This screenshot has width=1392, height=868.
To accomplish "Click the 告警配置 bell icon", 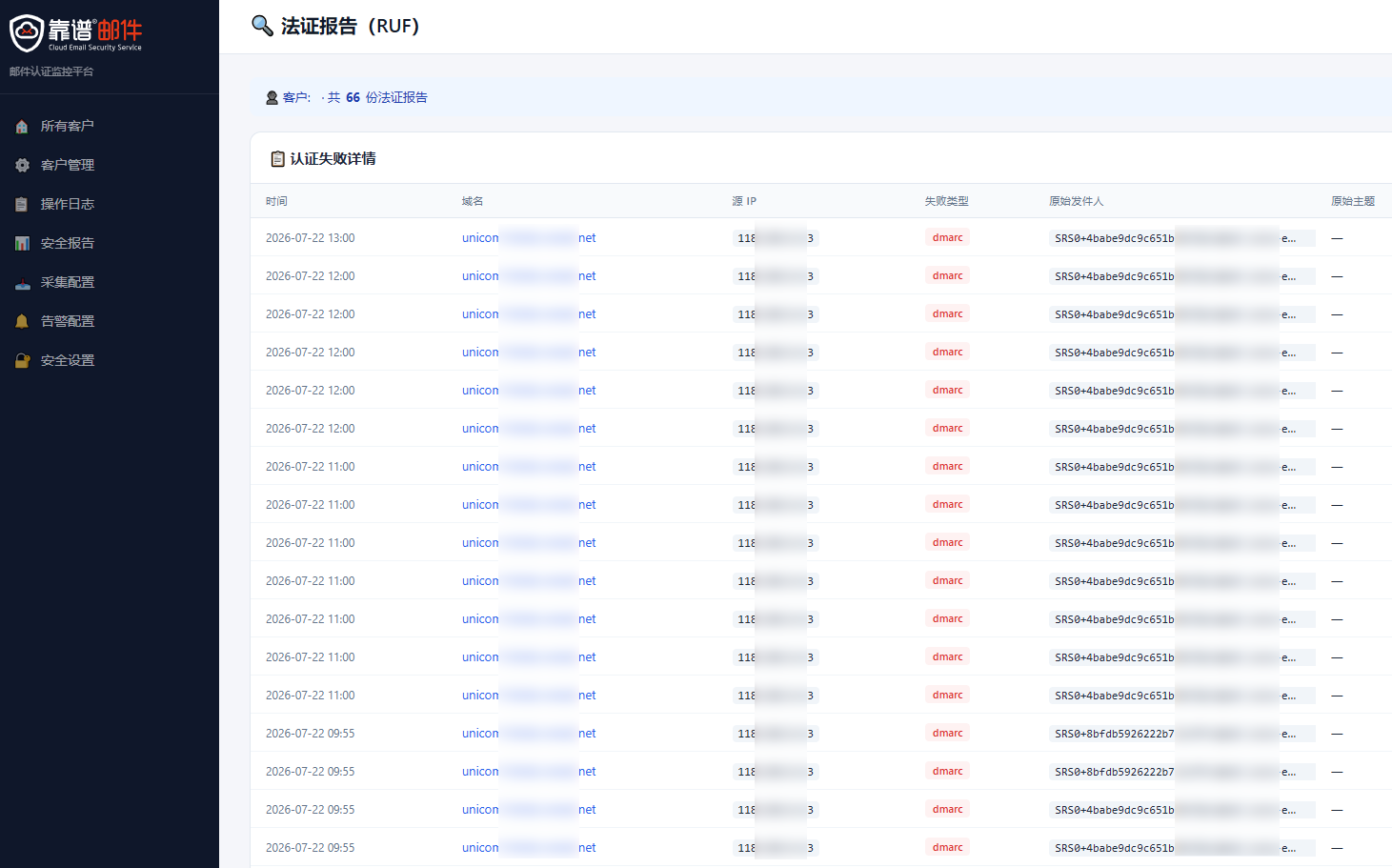I will click(x=22, y=322).
